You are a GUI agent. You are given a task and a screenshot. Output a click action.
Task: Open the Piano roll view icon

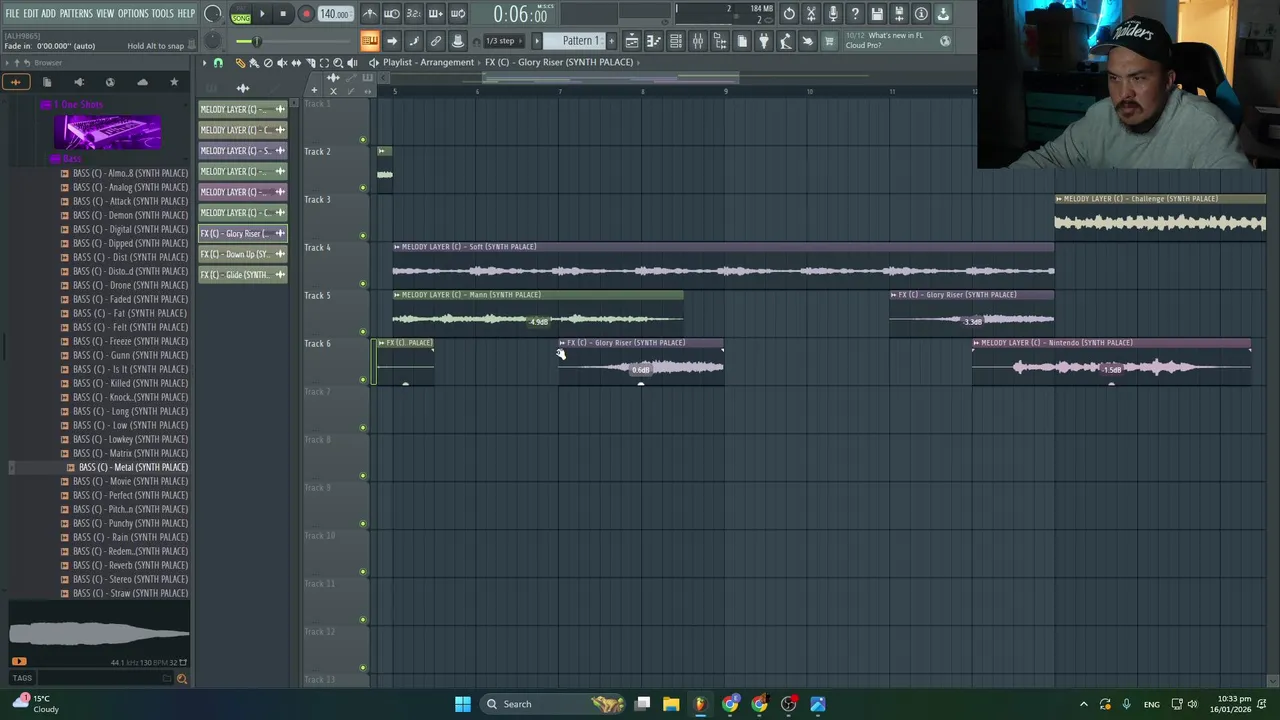click(x=654, y=41)
